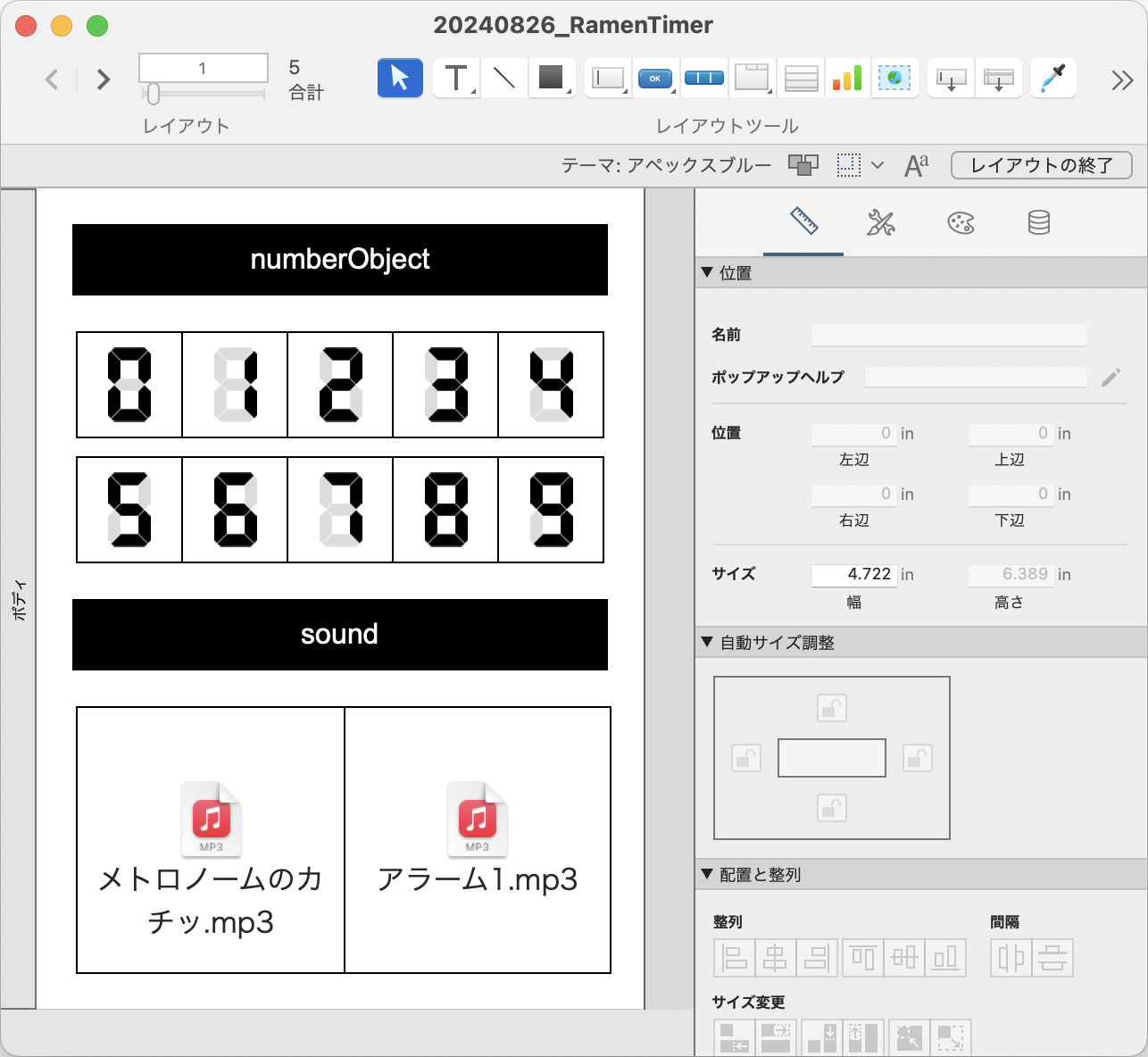
Task: Select the メトロノームのカチッ.mp3 container
Action: [x=211, y=840]
